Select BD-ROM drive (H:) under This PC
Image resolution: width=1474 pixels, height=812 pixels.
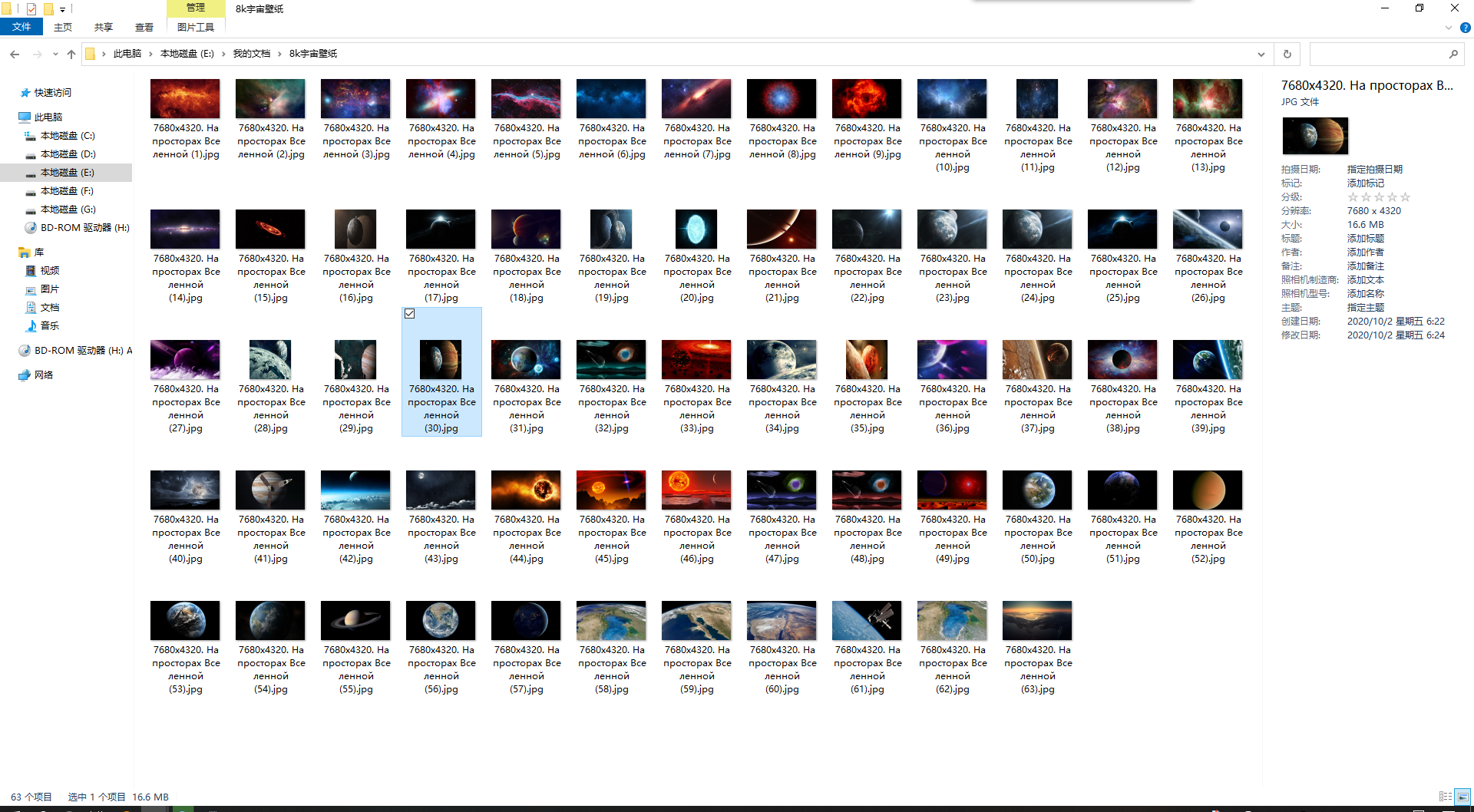click(84, 228)
